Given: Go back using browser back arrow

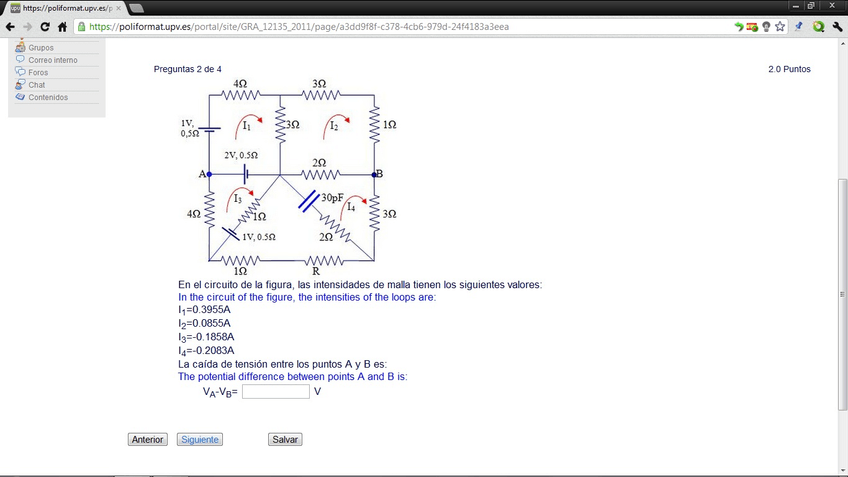Looking at the screenshot, I should (10, 27).
